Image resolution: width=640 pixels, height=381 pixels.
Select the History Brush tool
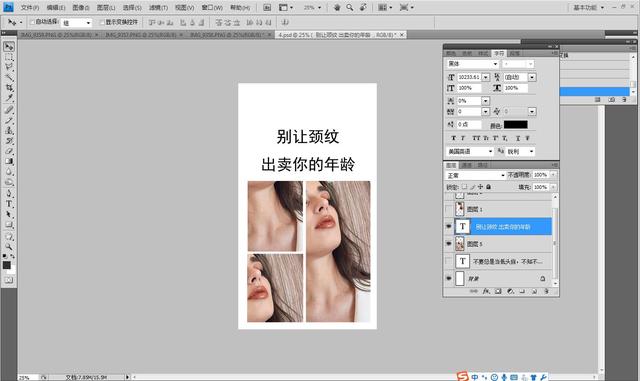(9, 141)
